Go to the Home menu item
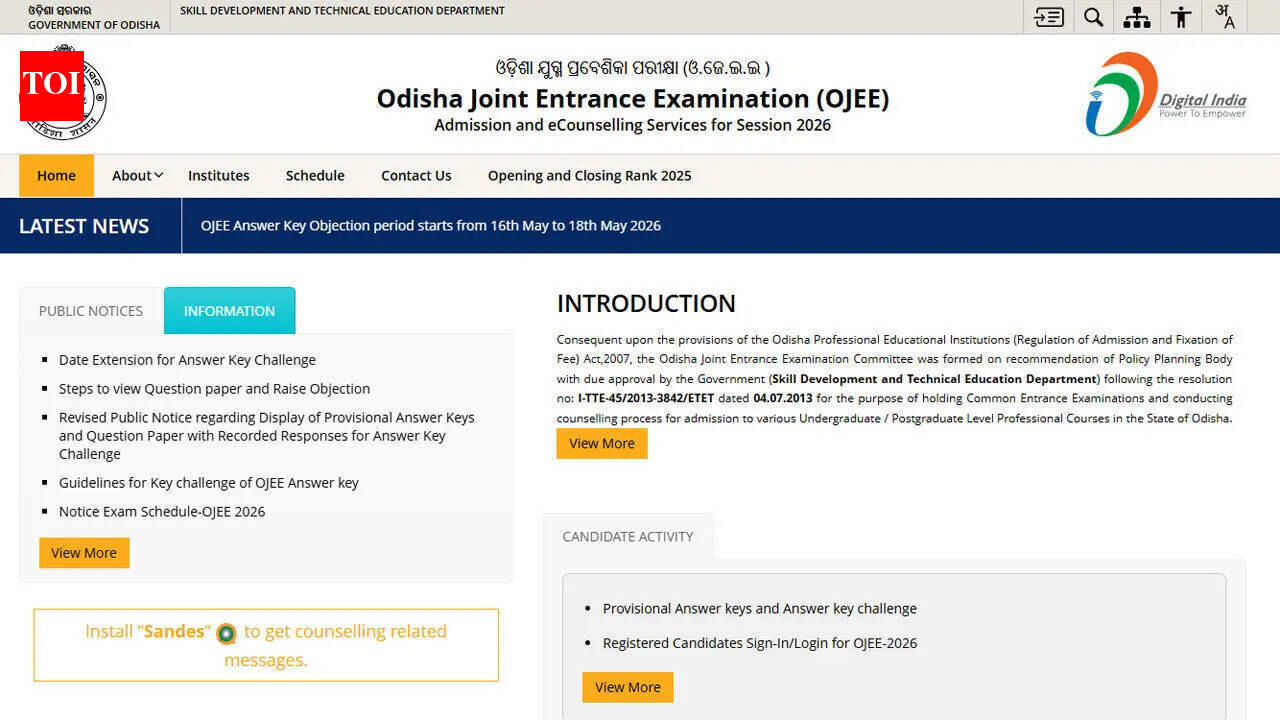 [x=56, y=175]
